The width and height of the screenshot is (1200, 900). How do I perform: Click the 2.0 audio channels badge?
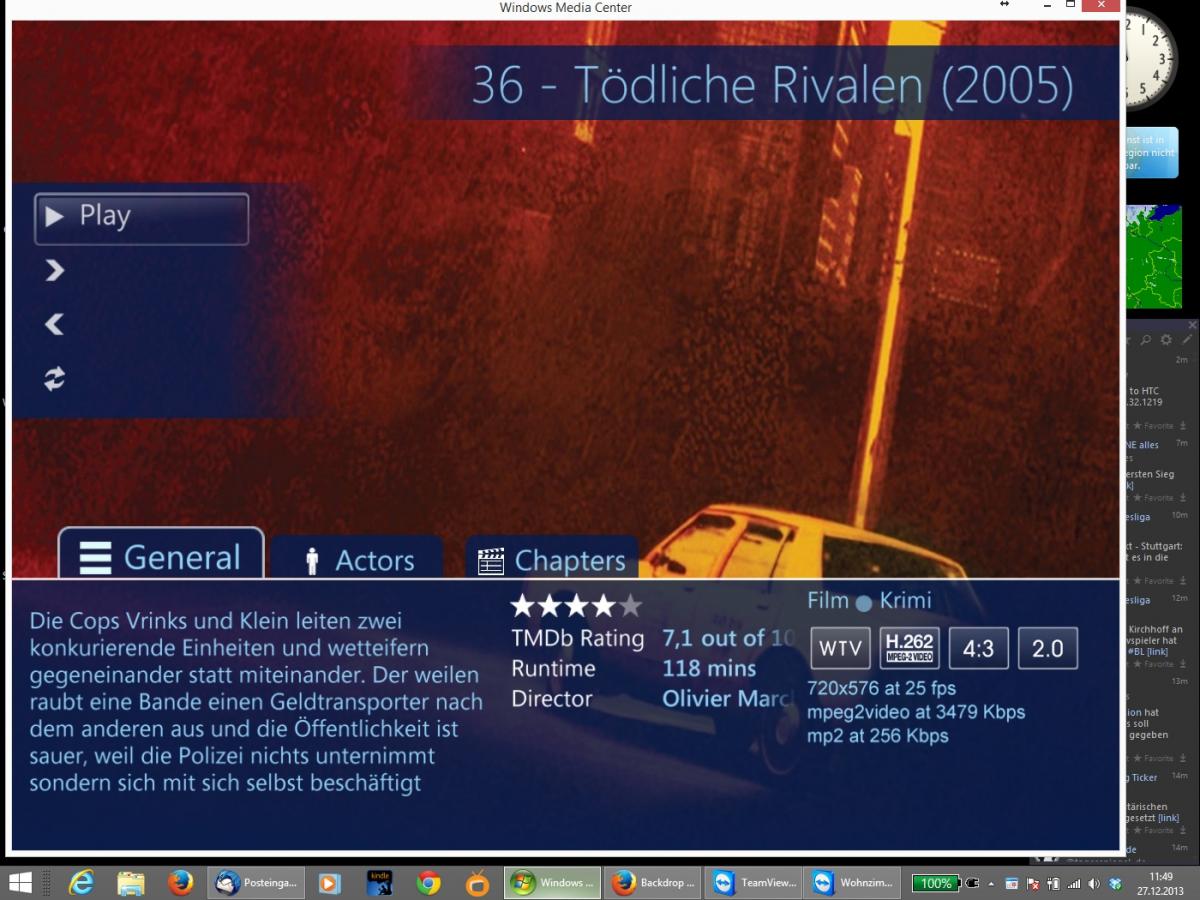[x=1047, y=648]
